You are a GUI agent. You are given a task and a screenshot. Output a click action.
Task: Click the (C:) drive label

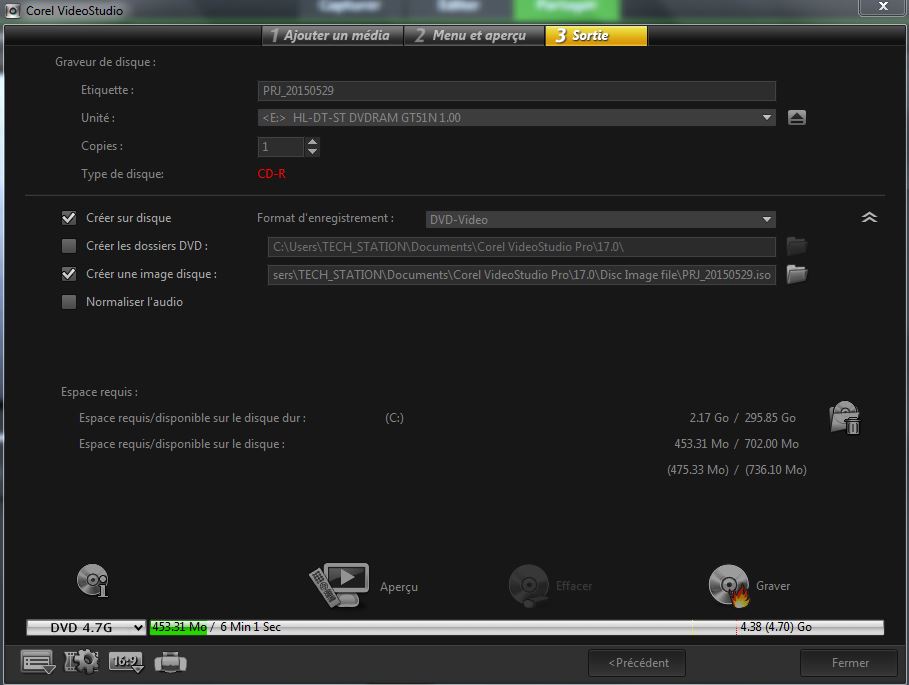point(394,417)
